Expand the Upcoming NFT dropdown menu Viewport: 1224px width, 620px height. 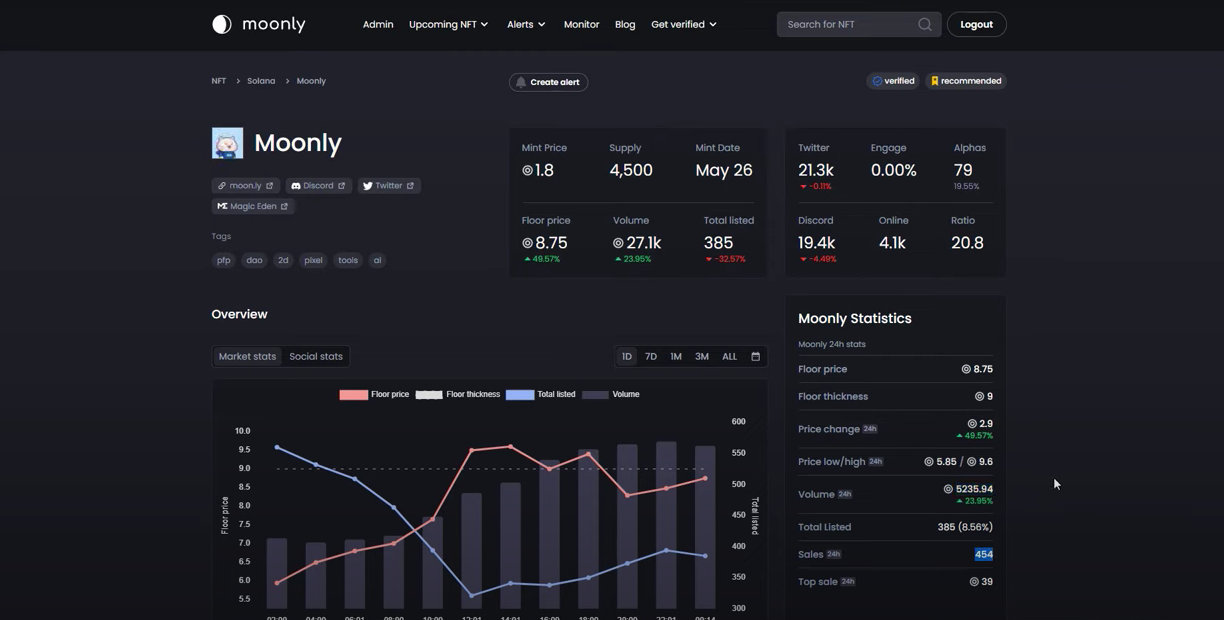449,24
